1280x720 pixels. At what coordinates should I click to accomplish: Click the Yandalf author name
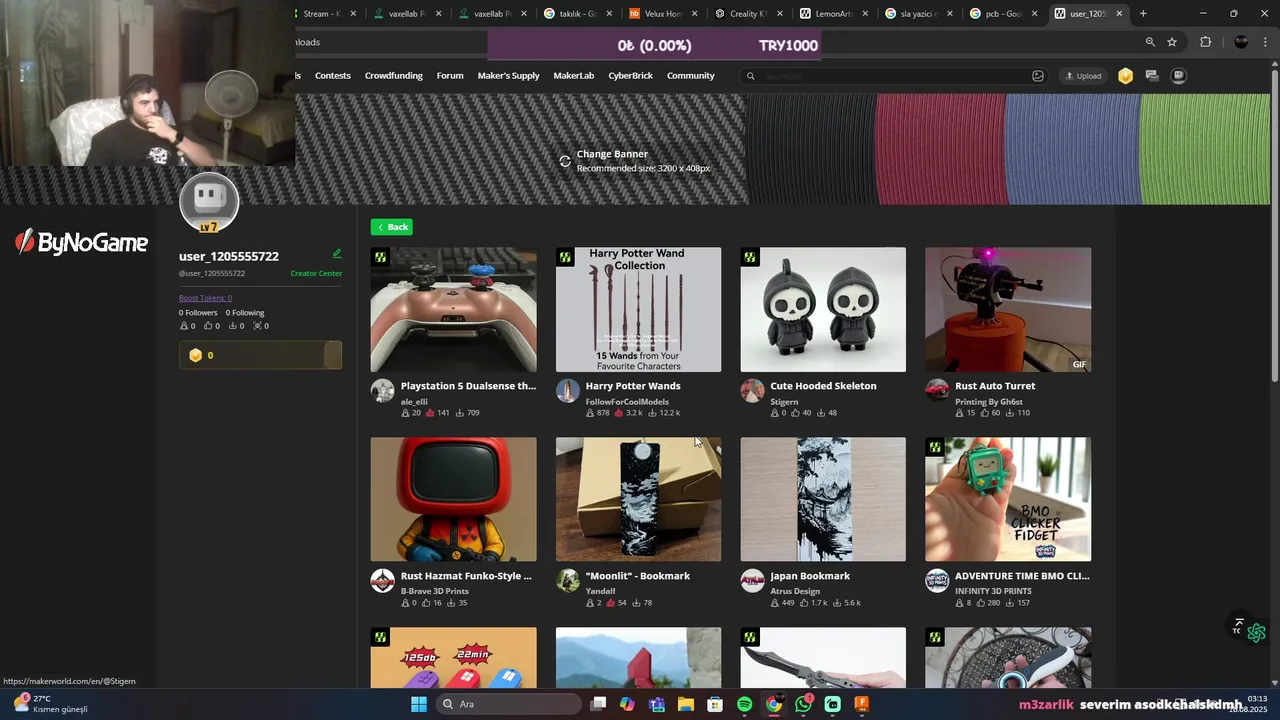601,591
